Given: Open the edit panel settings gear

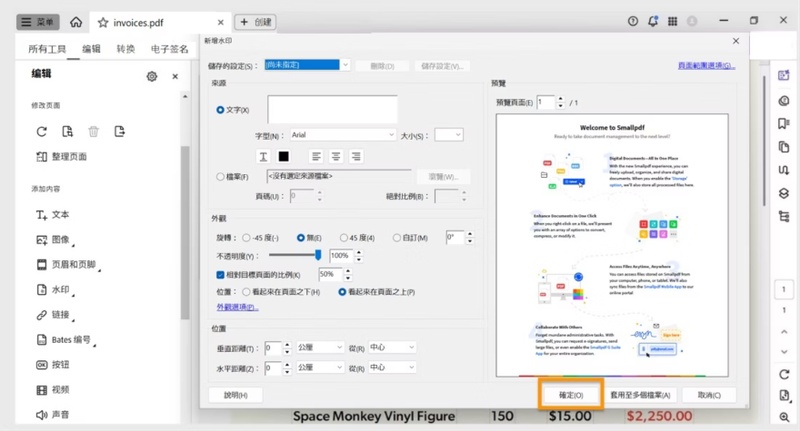Looking at the screenshot, I should point(152,77).
